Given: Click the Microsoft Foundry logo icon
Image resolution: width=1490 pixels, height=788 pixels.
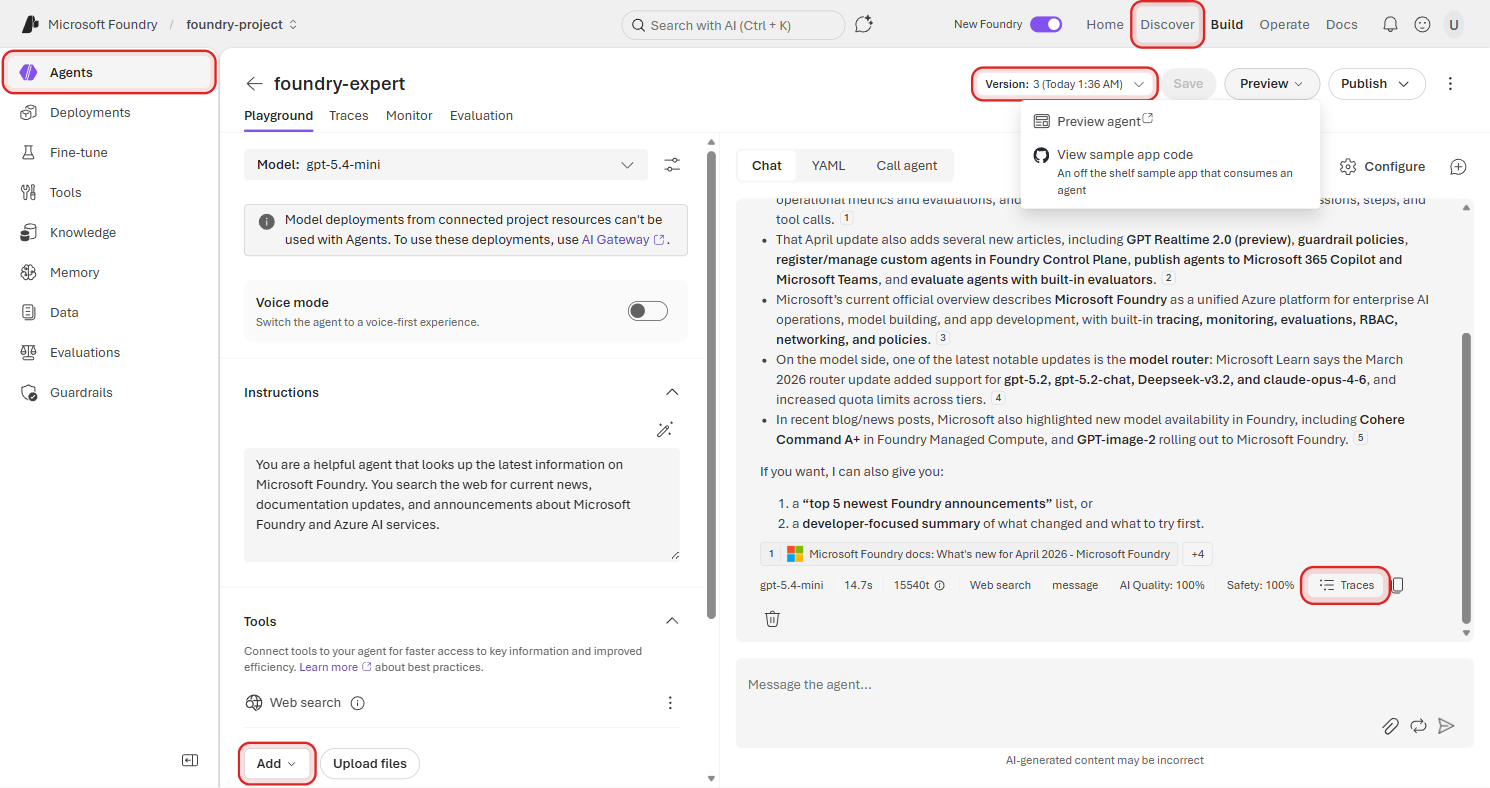Looking at the screenshot, I should pyautogui.click(x=30, y=24).
